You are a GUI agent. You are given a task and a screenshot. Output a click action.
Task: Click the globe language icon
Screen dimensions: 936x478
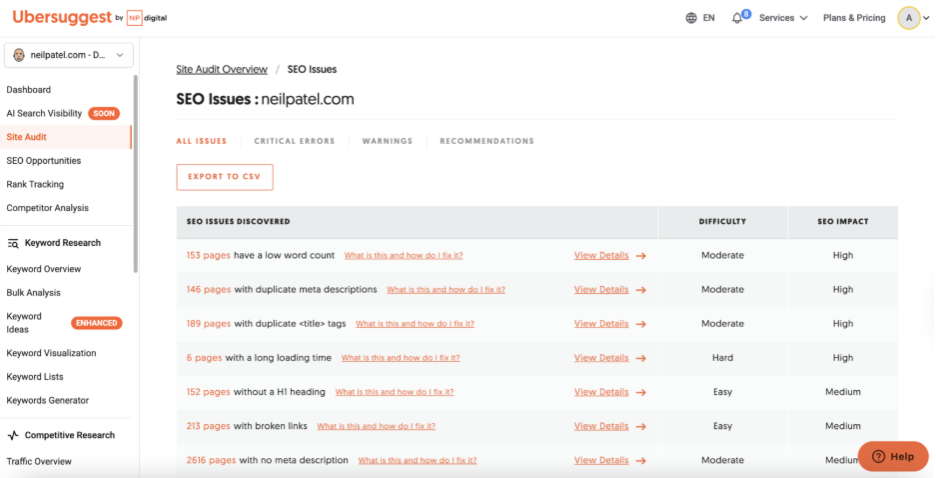tap(691, 18)
